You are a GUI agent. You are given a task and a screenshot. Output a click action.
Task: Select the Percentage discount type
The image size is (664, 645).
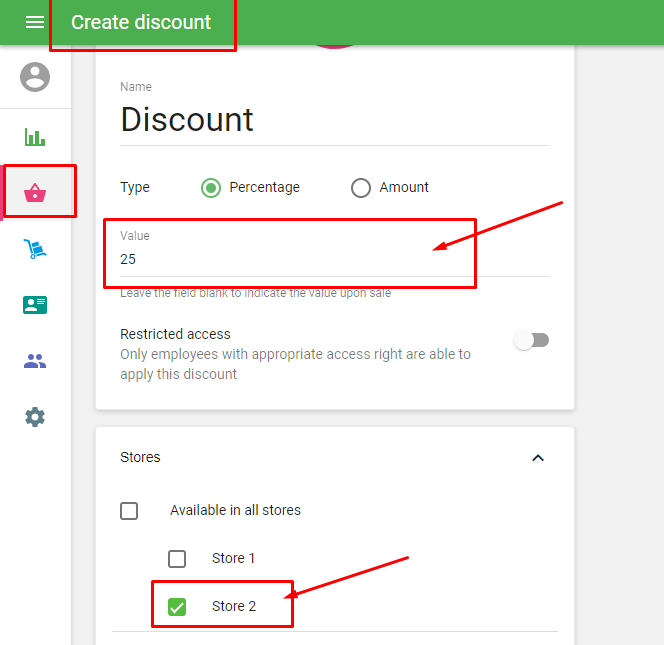pos(211,187)
